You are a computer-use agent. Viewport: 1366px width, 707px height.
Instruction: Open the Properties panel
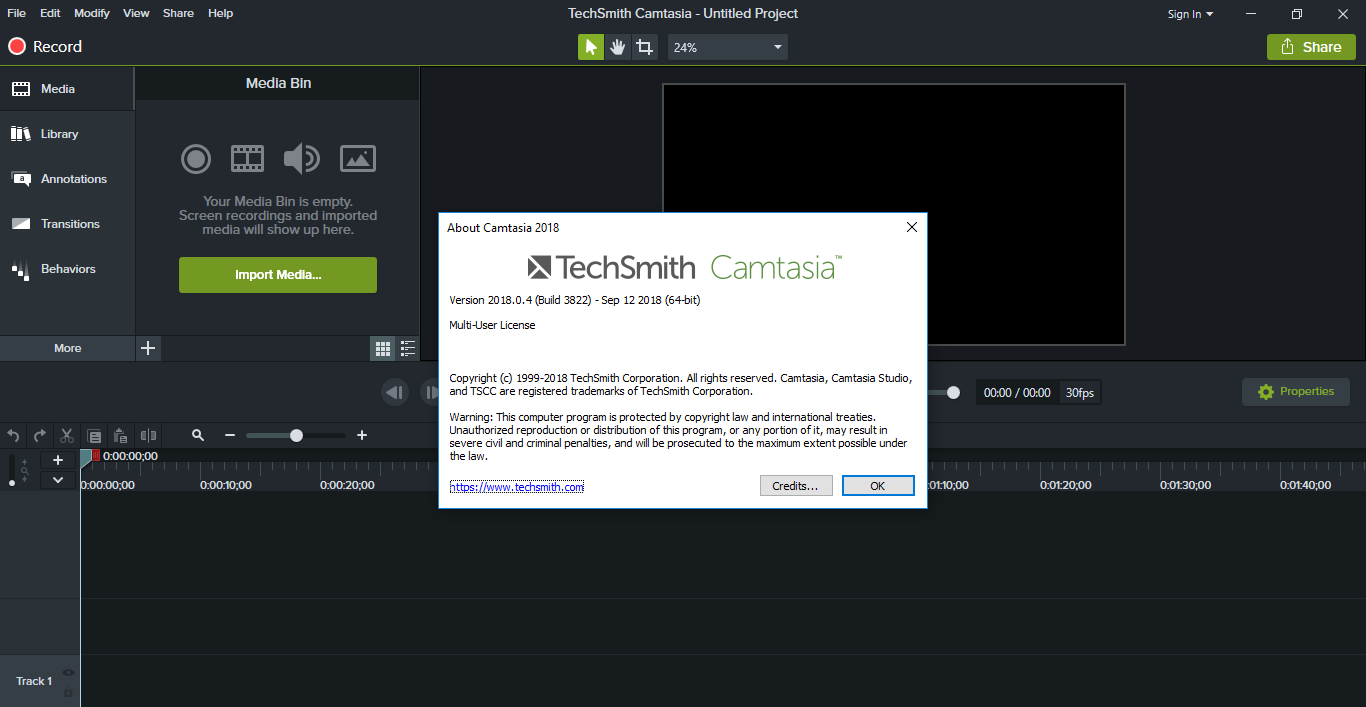click(1296, 392)
